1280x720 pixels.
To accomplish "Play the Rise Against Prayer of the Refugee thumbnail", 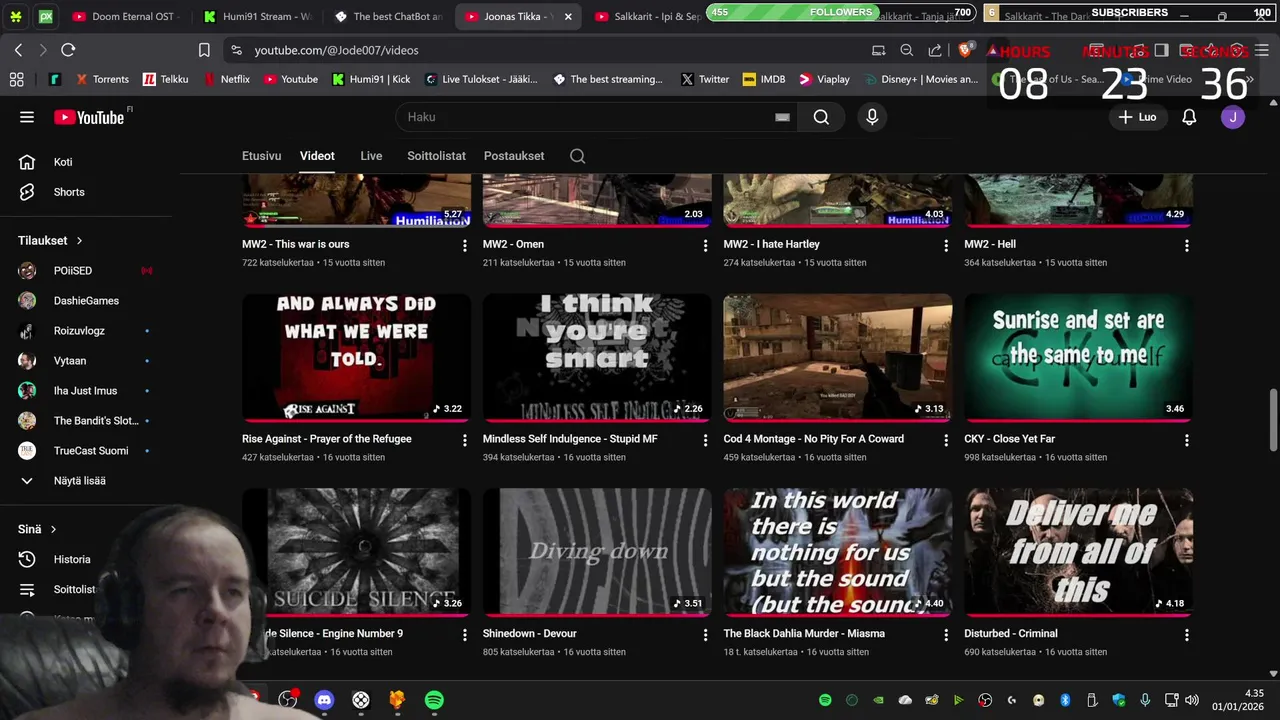I will 356,357.
